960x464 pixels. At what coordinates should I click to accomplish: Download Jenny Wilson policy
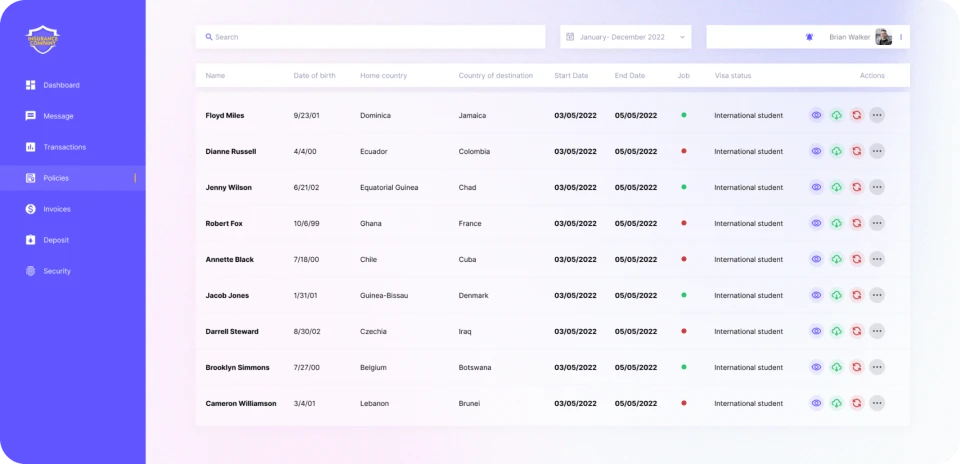[x=836, y=187]
